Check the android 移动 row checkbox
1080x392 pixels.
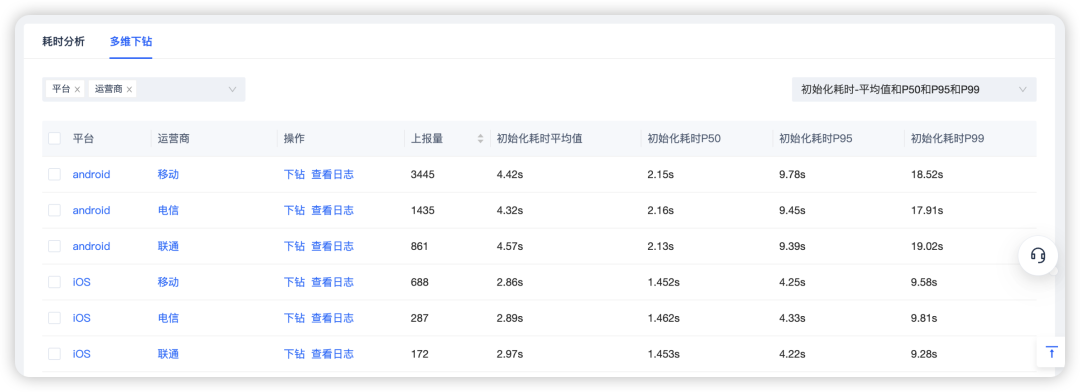click(54, 174)
